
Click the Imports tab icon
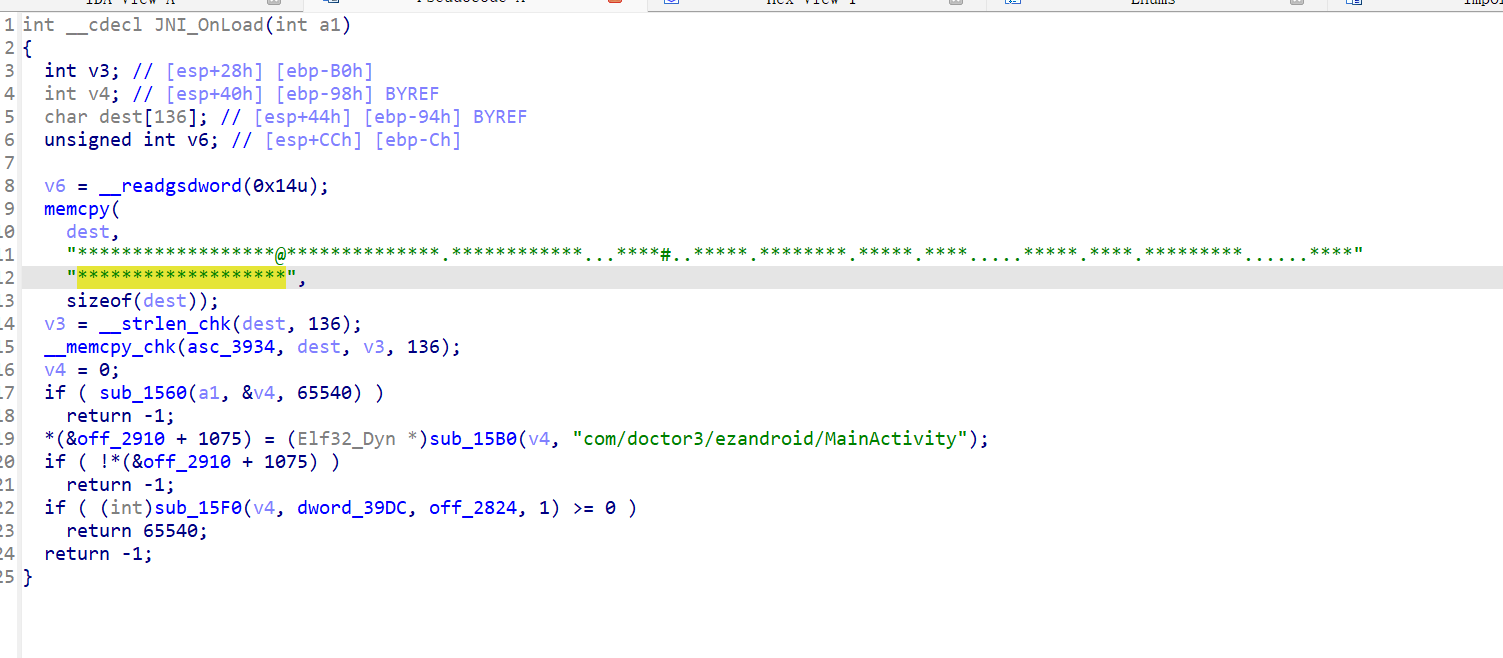tap(1352, 3)
